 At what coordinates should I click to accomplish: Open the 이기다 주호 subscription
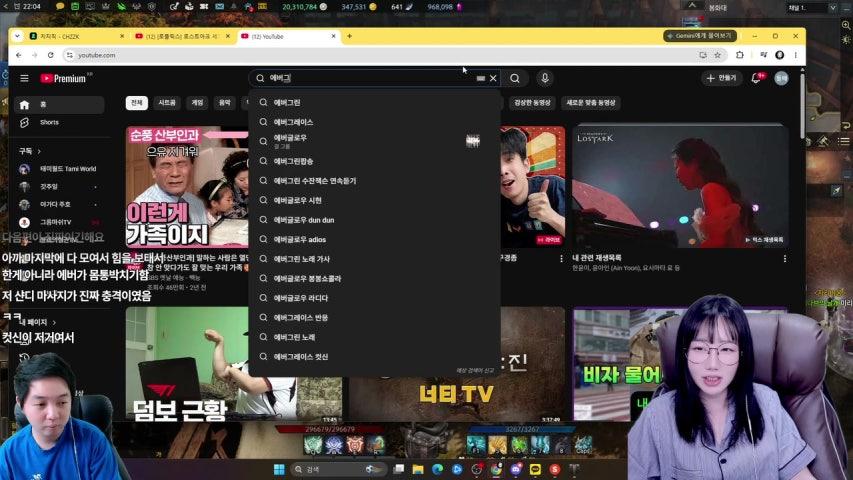[x=59, y=205]
